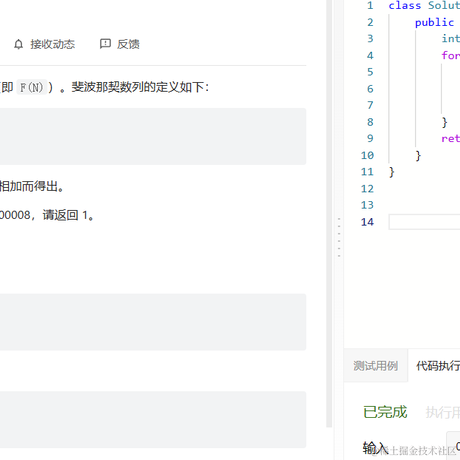Click the 已完成 status text

pos(385,412)
